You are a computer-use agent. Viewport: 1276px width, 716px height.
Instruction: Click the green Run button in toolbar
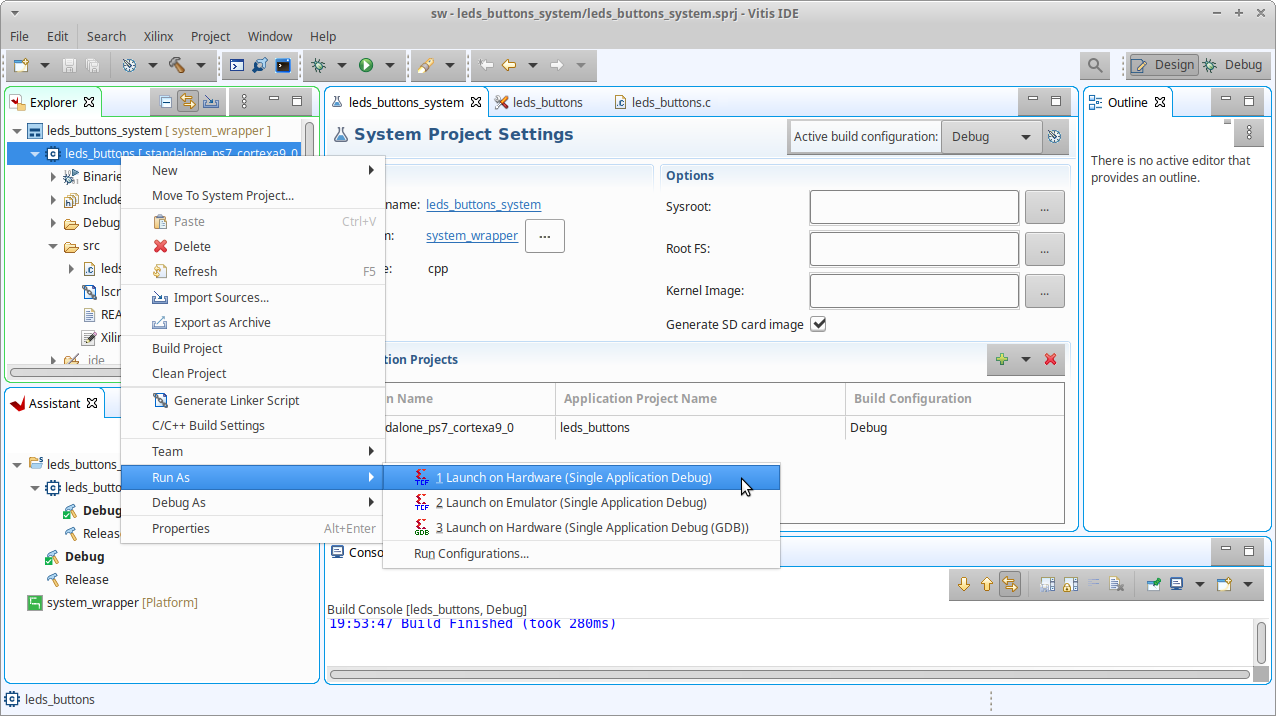coord(366,65)
